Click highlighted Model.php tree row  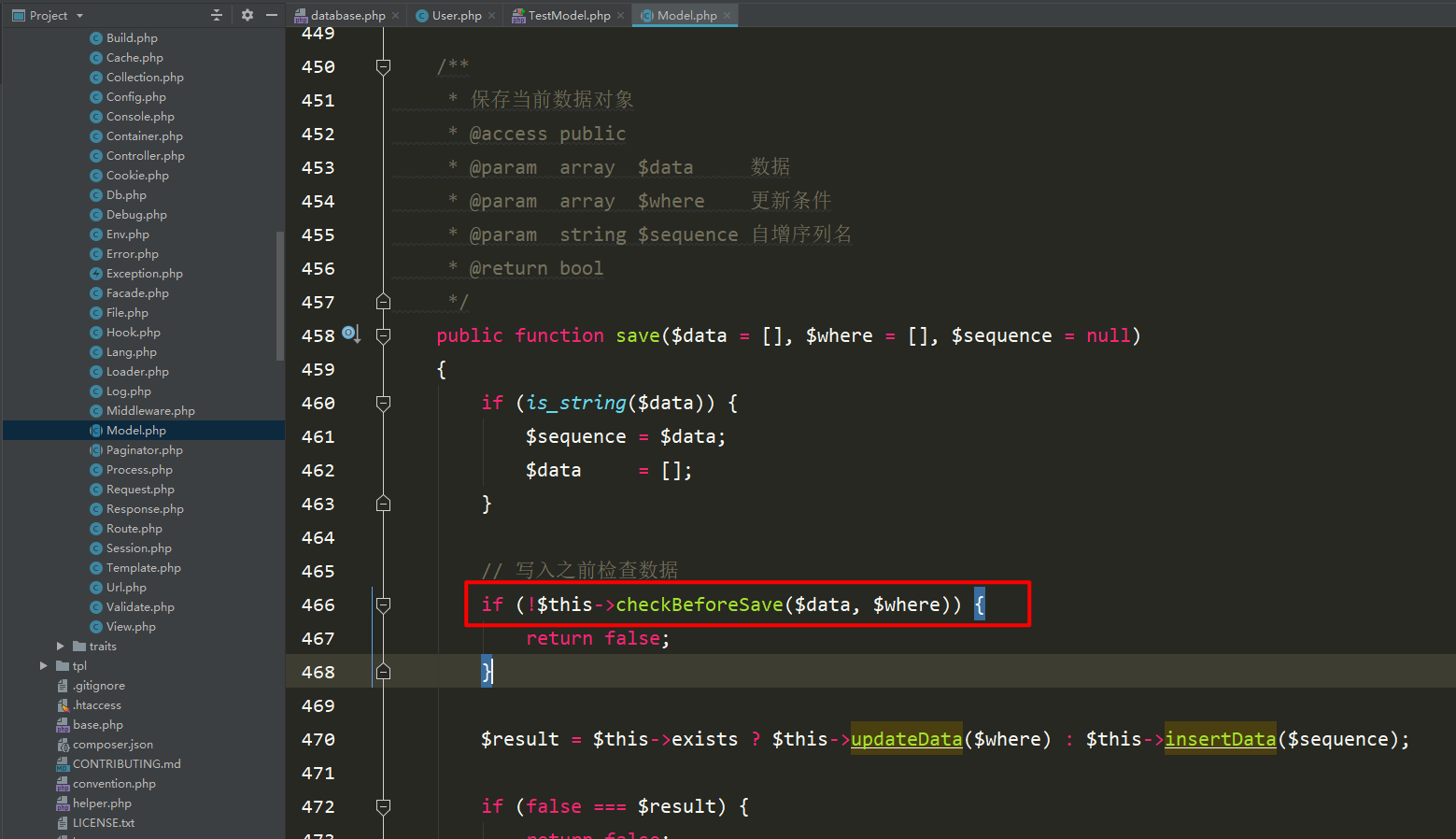(144, 431)
